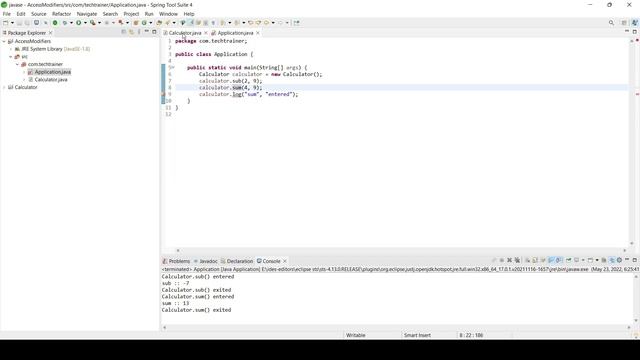
Task: Click Remove All Terminated Launches in Console
Action: click(x=517, y=260)
